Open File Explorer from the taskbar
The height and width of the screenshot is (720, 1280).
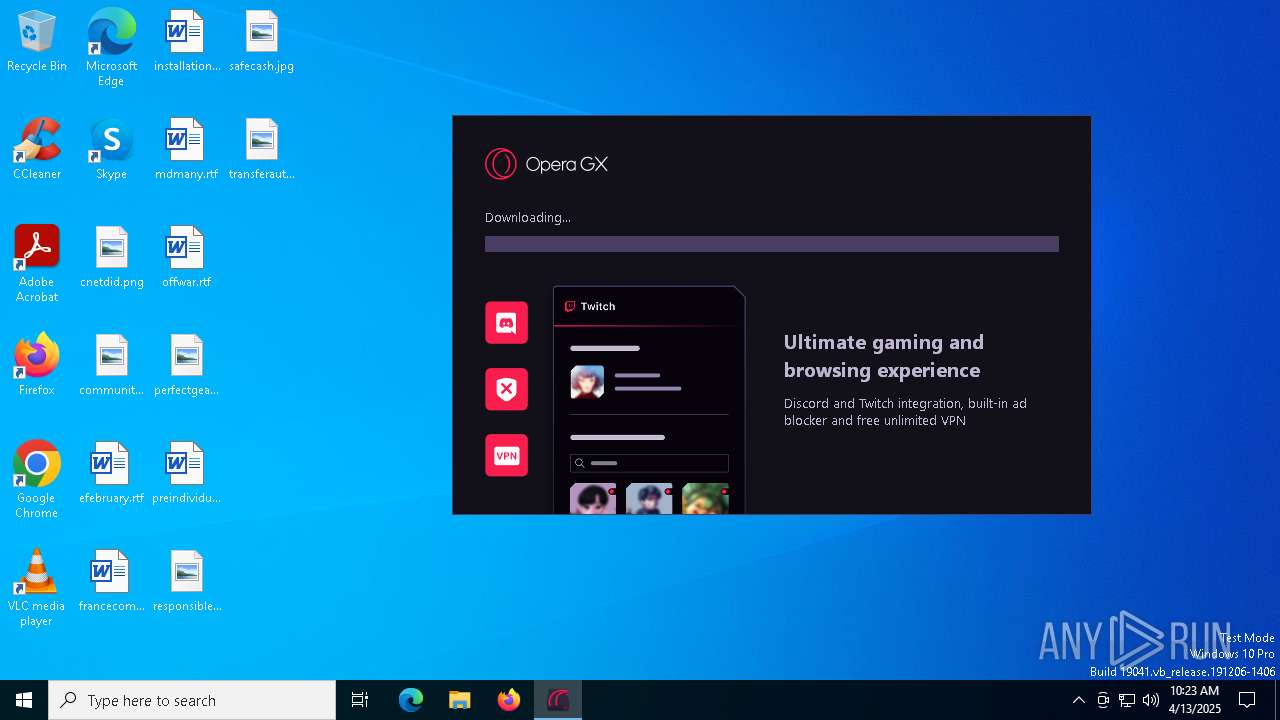click(459, 700)
